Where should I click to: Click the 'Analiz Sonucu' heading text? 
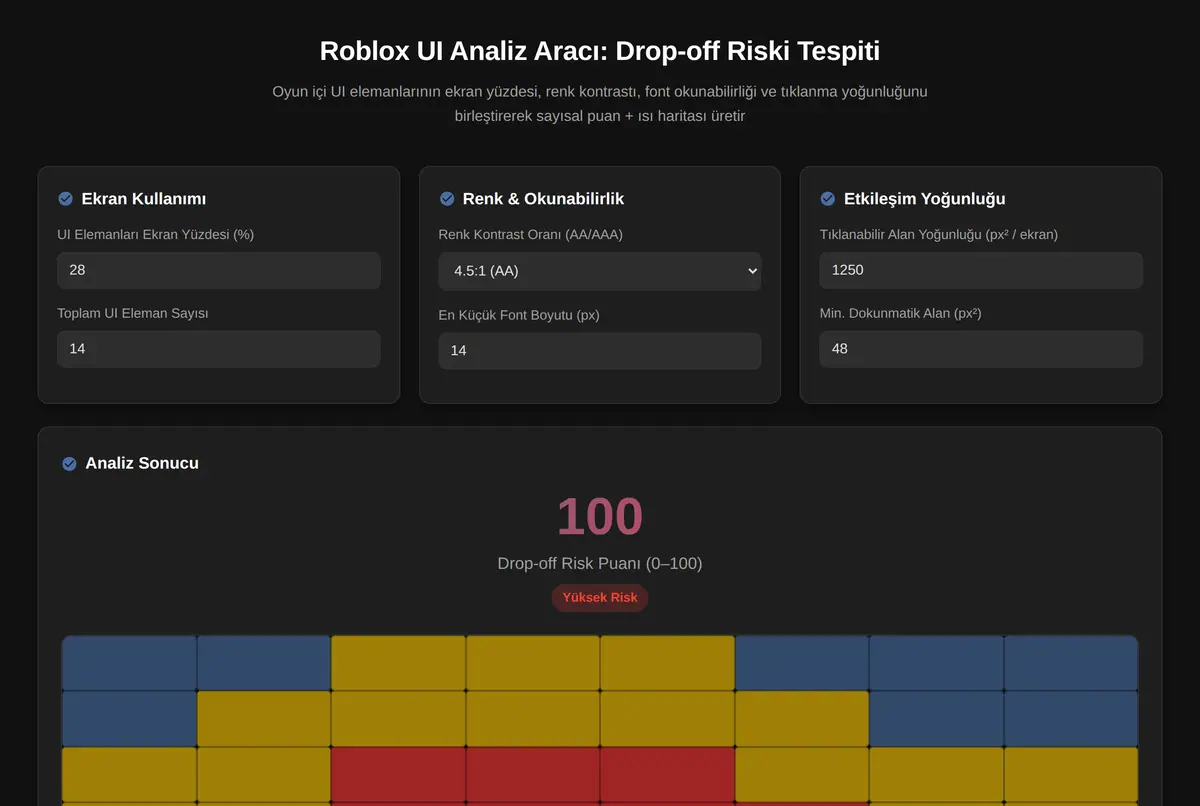(x=142, y=464)
